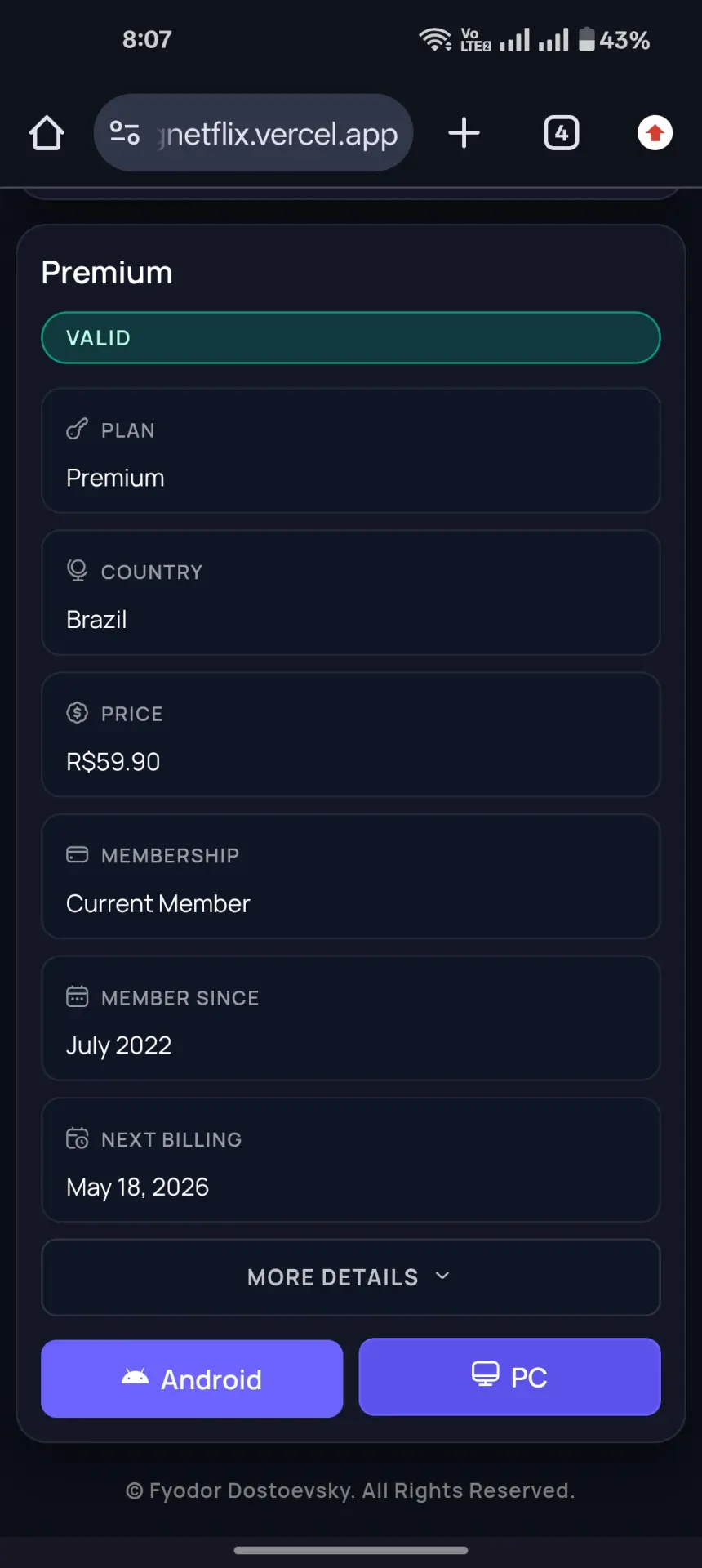The image size is (702, 1568).
Task: Tap the calendar-clock icon beside NEXT BILLING
Action: 77,1138
